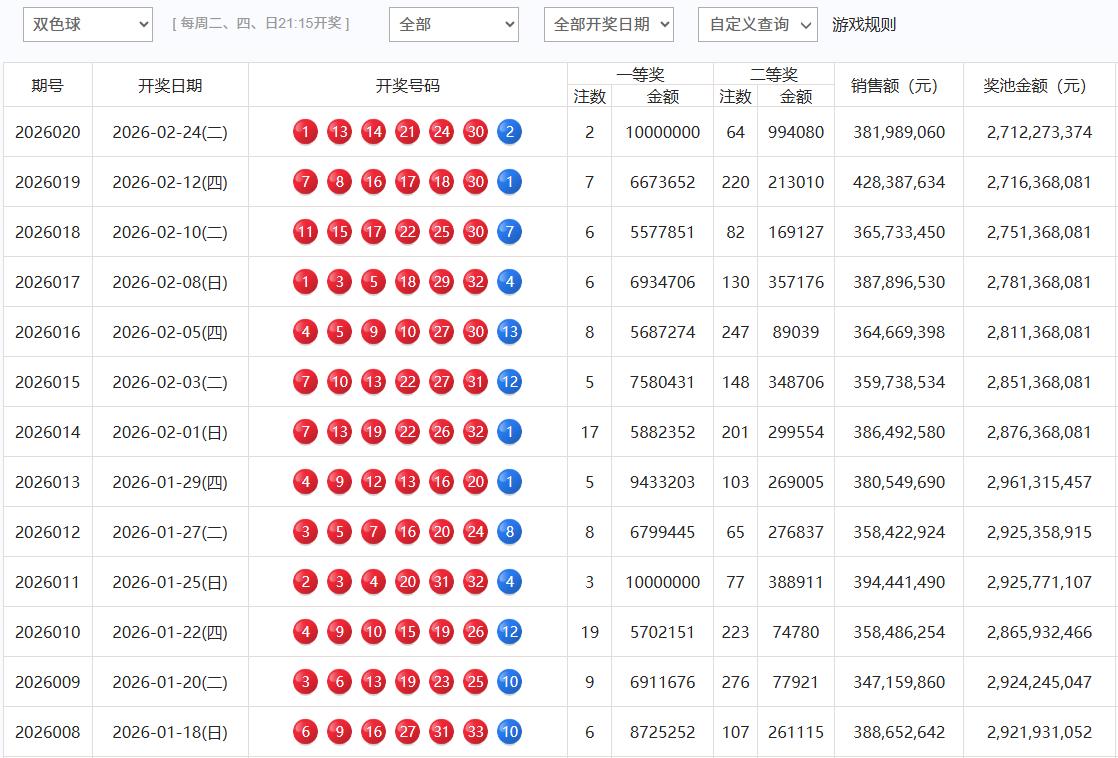Click red ball 24 in row 2026020

[x=441, y=132]
